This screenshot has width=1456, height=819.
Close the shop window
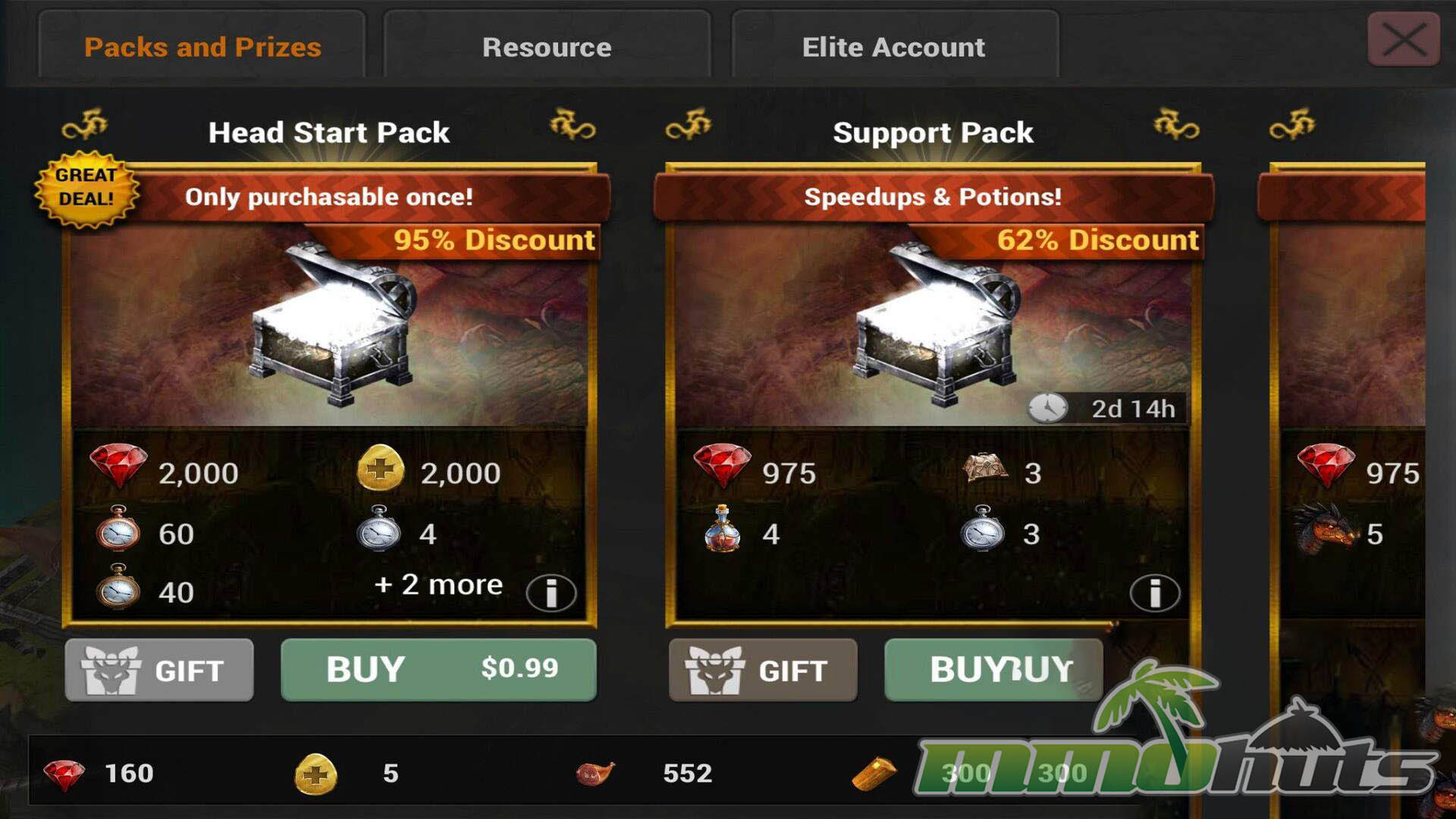click(x=1404, y=39)
